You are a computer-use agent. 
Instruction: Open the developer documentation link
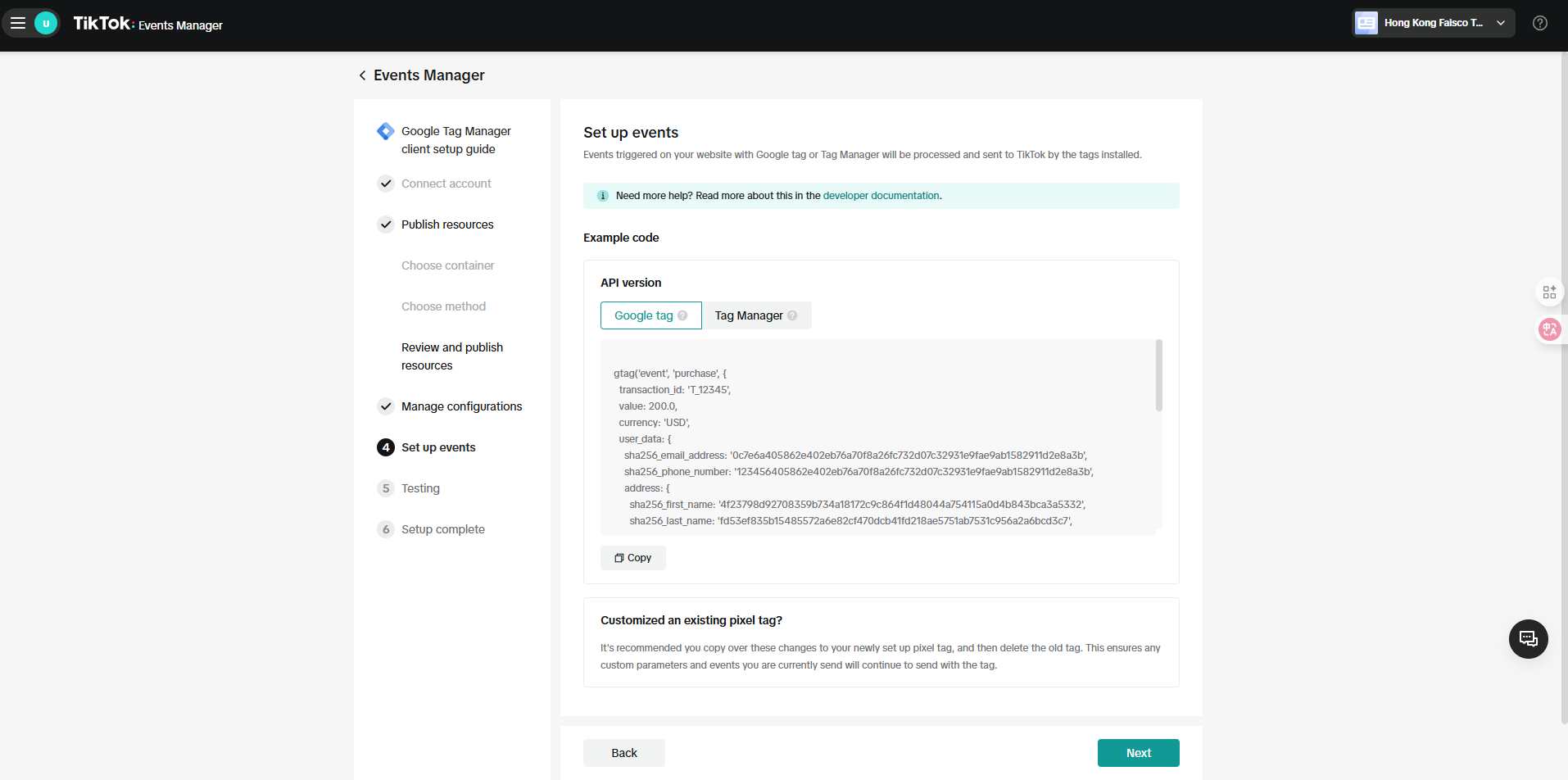881,196
